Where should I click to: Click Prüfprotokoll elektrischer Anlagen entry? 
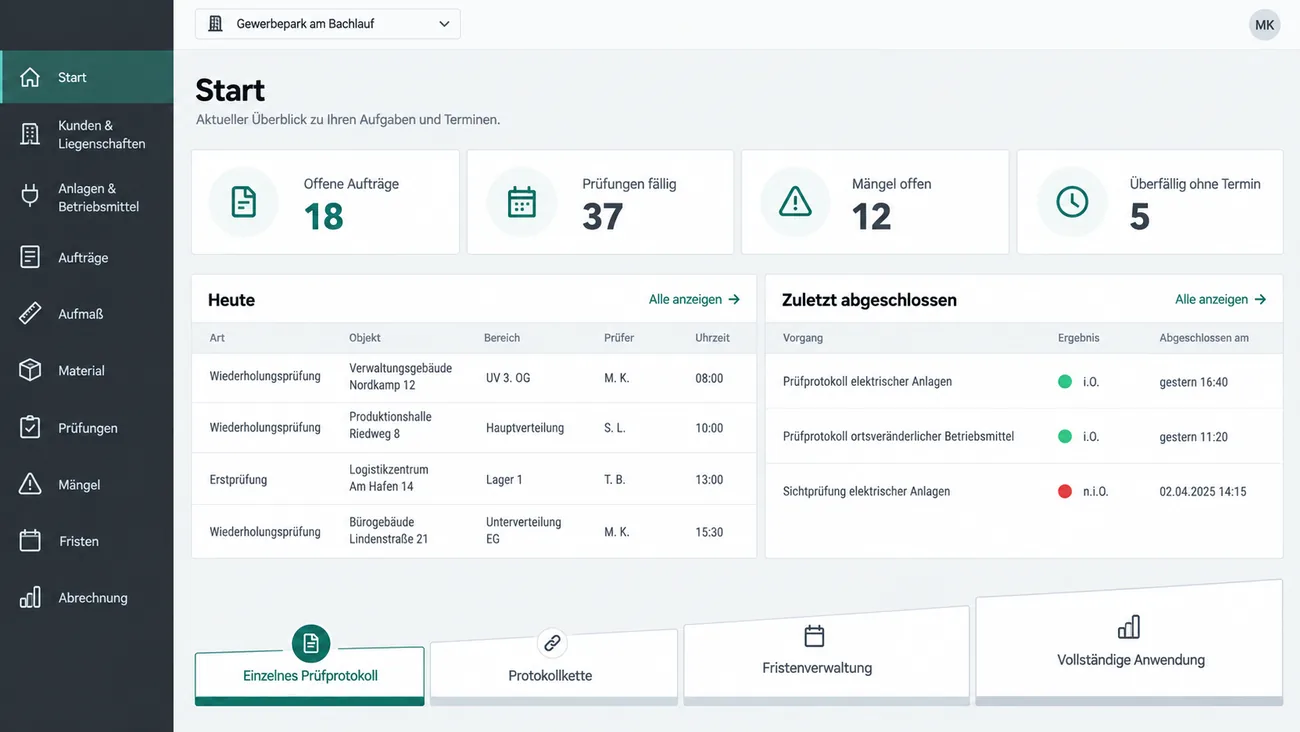click(x=867, y=381)
